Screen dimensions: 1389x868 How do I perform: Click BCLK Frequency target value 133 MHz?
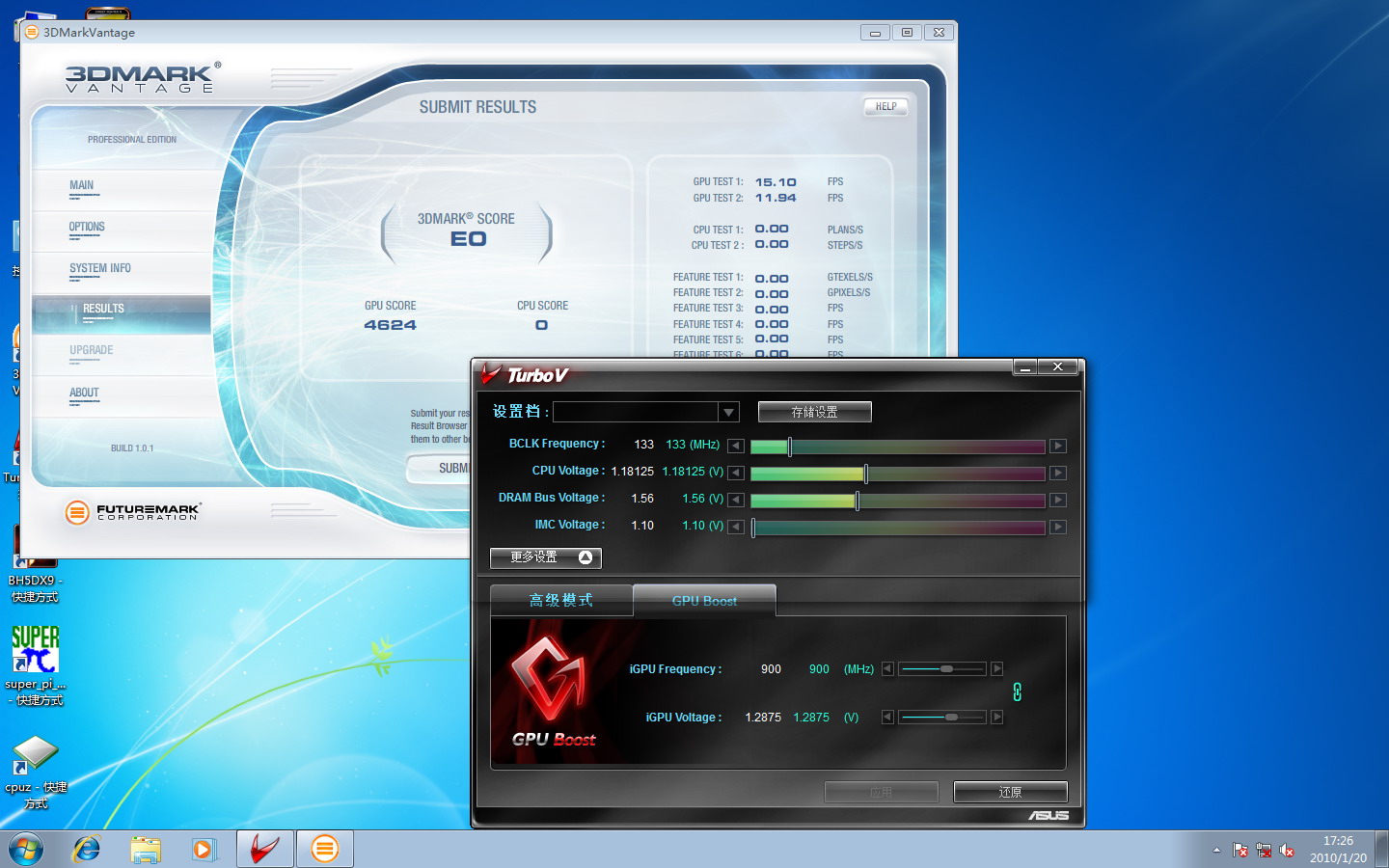tap(693, 445)
